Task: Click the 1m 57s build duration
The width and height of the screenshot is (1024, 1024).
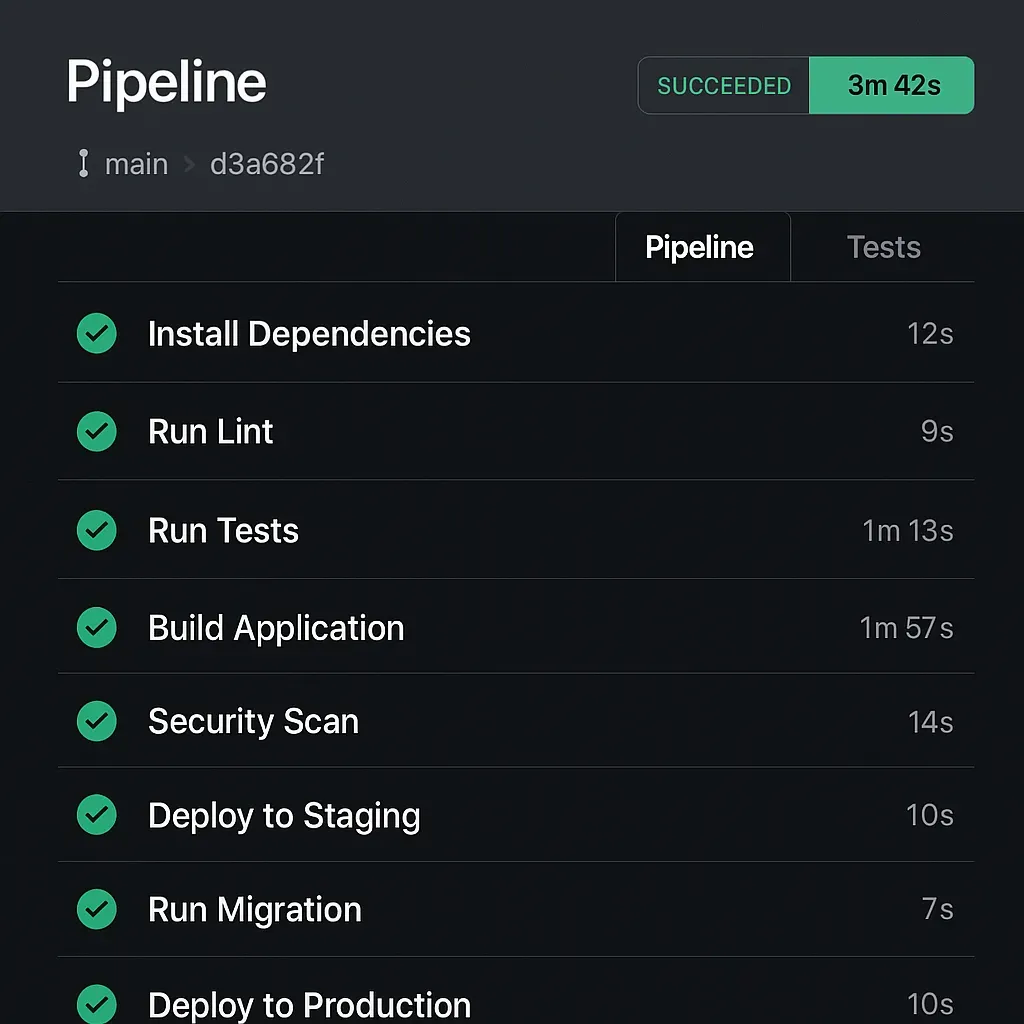Action: coord(906,628)
